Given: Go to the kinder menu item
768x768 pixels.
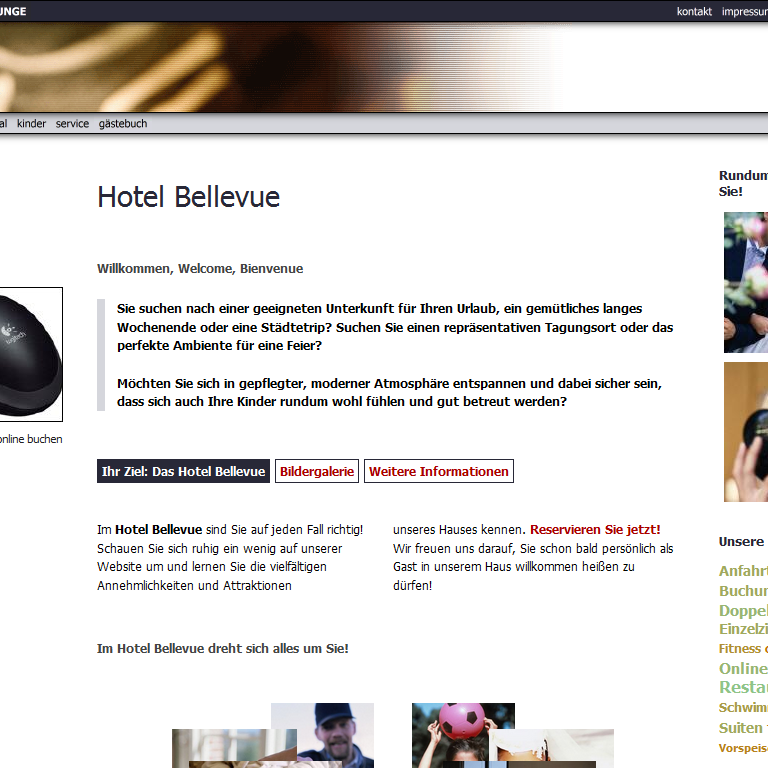Looking at the screenshot, I should coord(31,123).
